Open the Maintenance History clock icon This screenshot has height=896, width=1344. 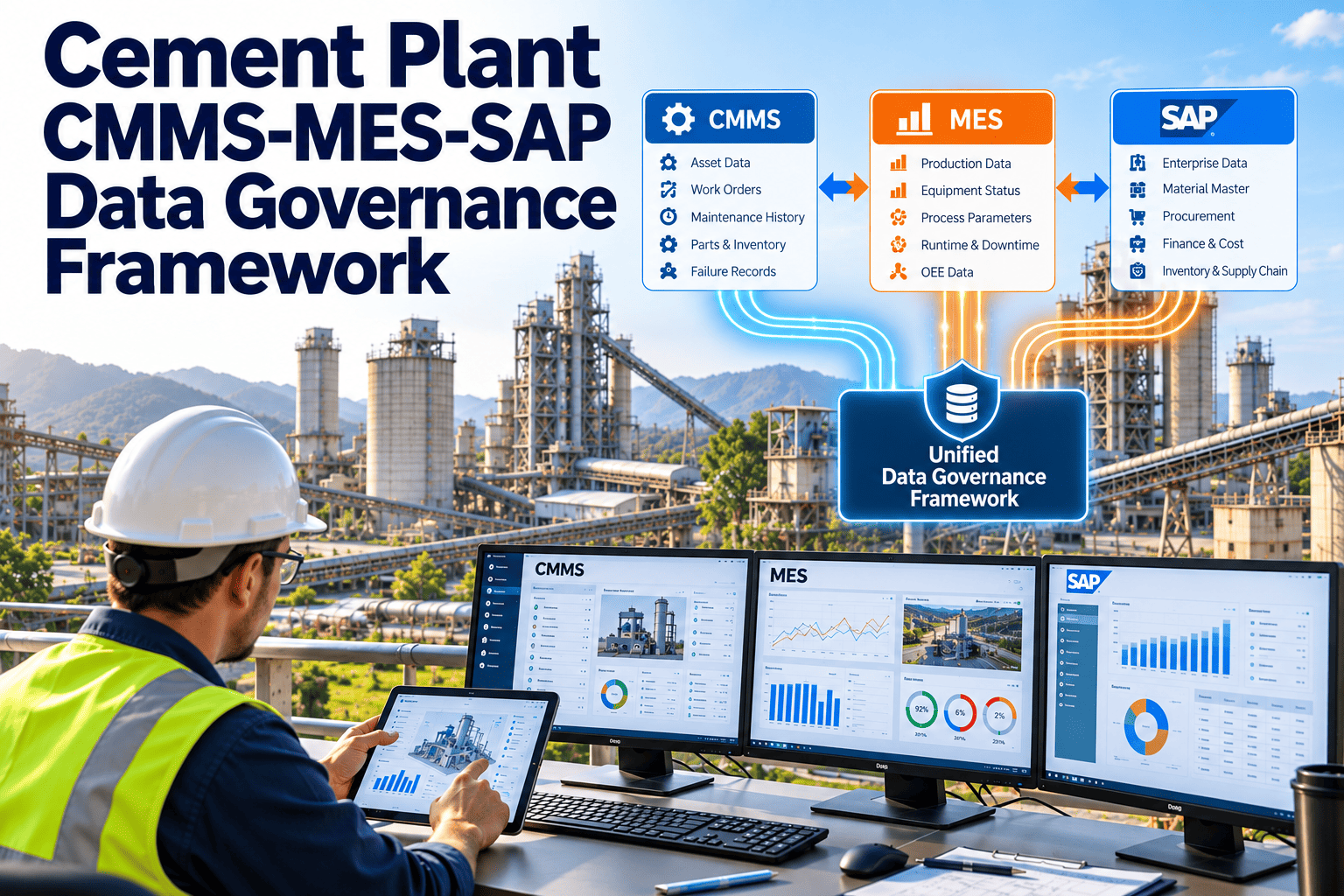point(668,217)
